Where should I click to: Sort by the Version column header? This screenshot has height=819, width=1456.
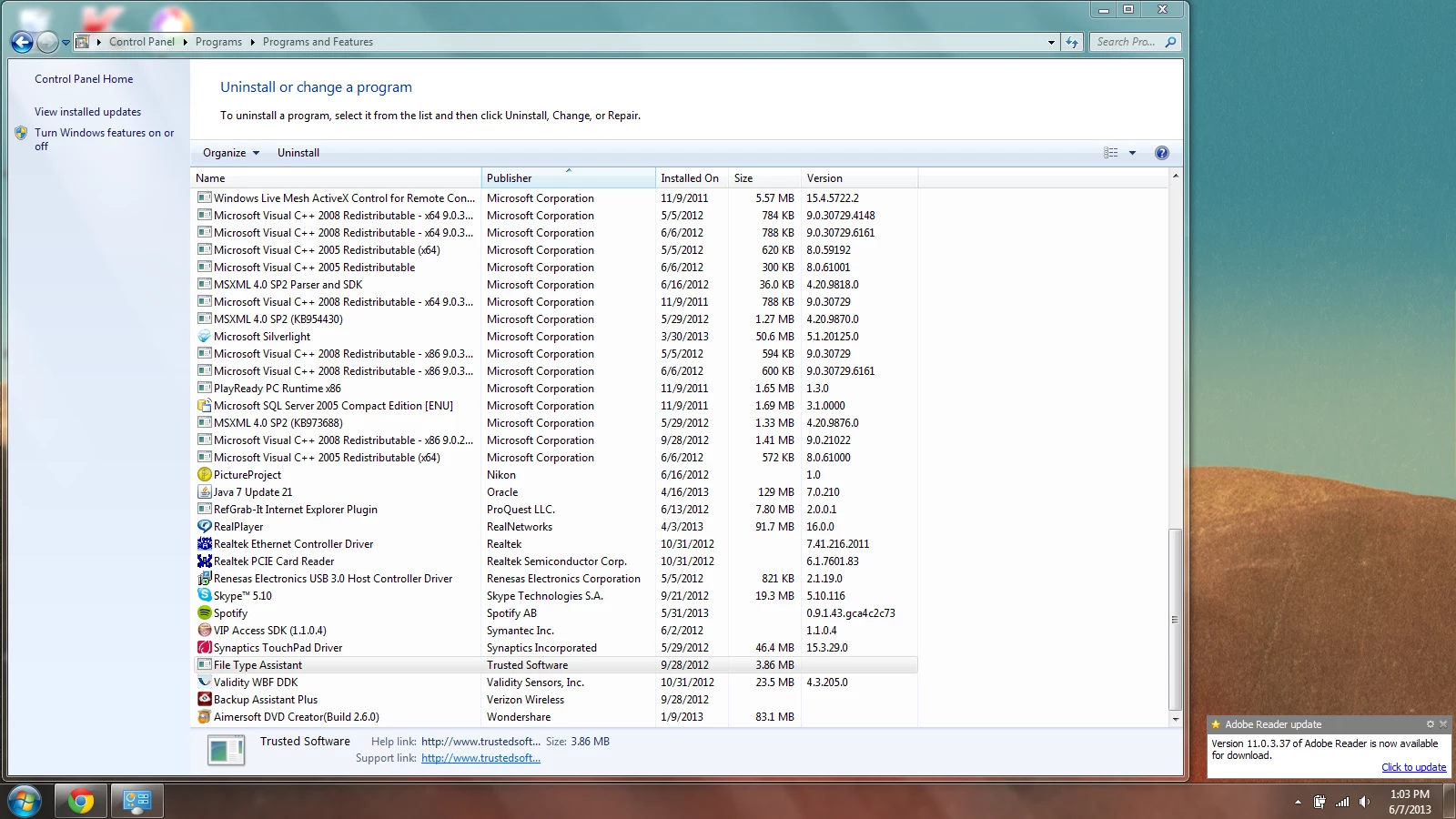(859, 178)
